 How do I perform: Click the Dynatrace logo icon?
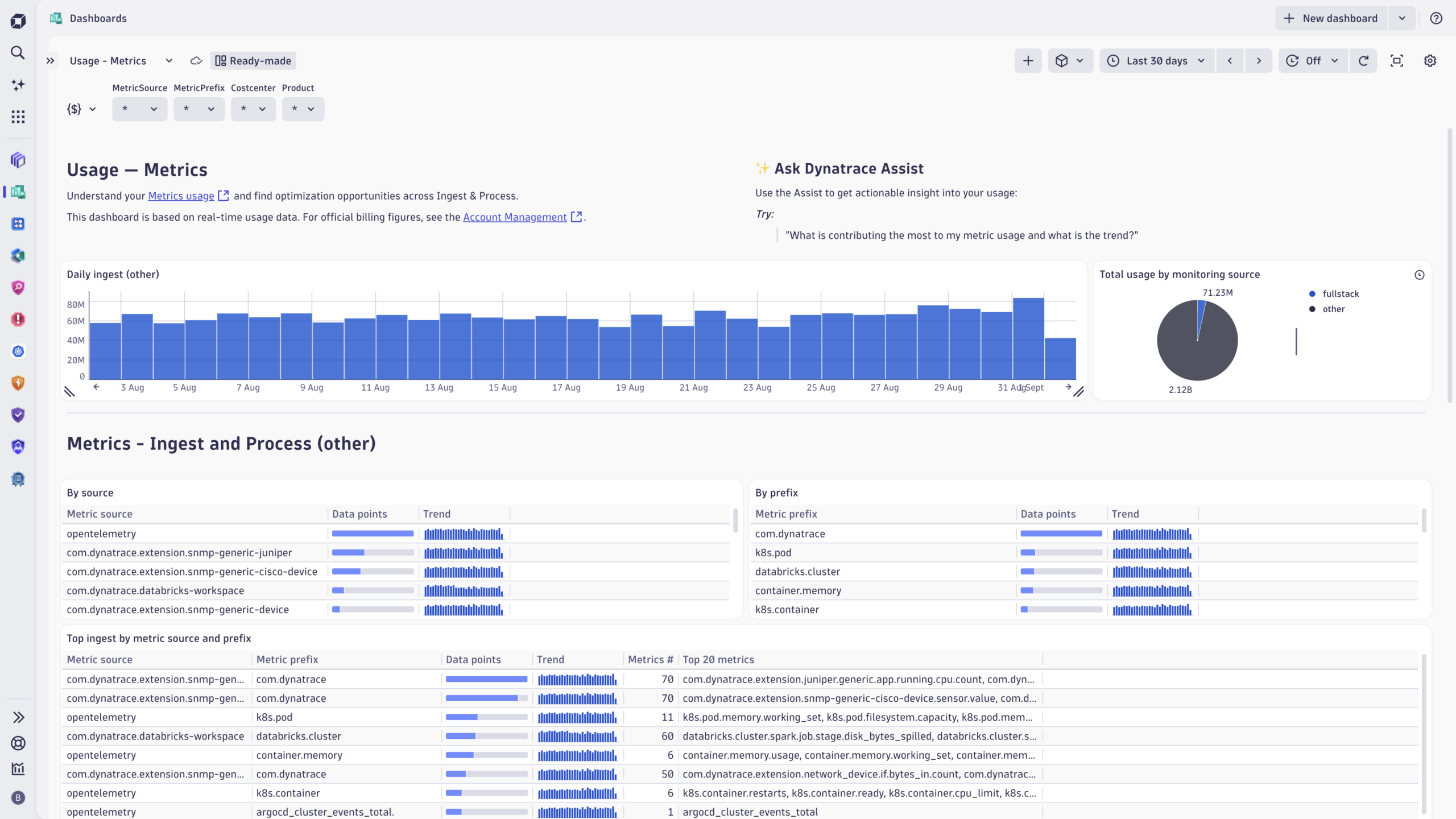(18, 21)
